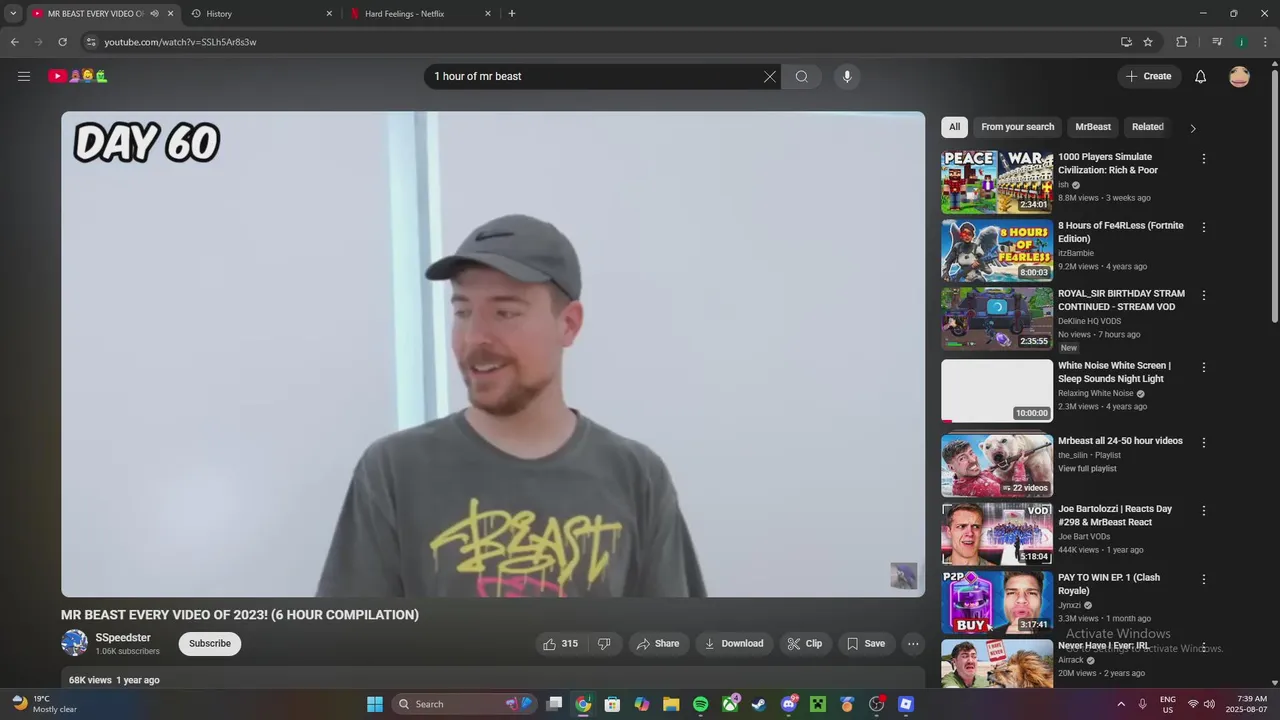Open White Noise White Screen thumbnail
The image size is (1280, 720).
[x=997, y=391]
